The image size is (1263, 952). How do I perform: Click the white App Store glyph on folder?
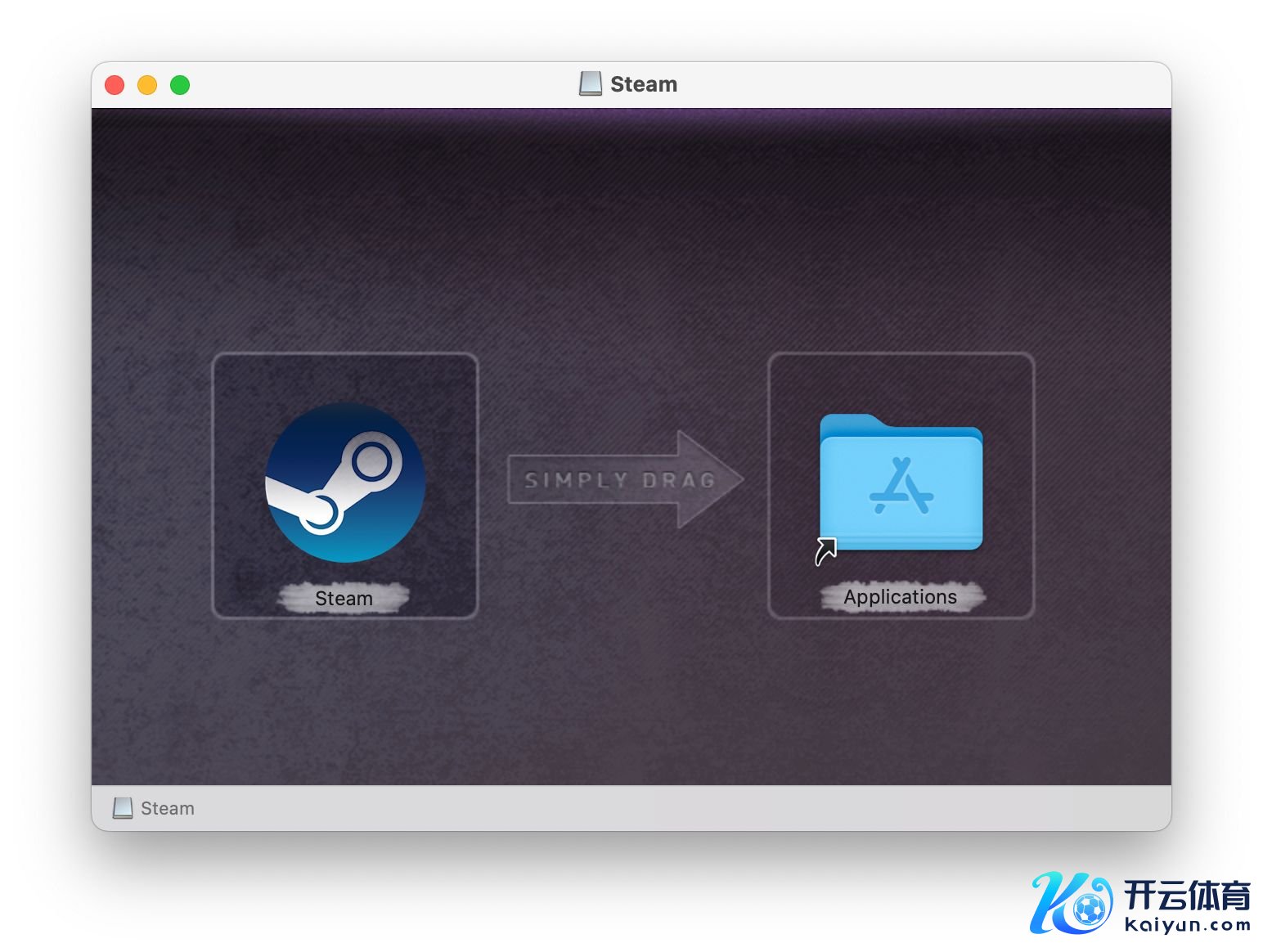pos(901,487)
